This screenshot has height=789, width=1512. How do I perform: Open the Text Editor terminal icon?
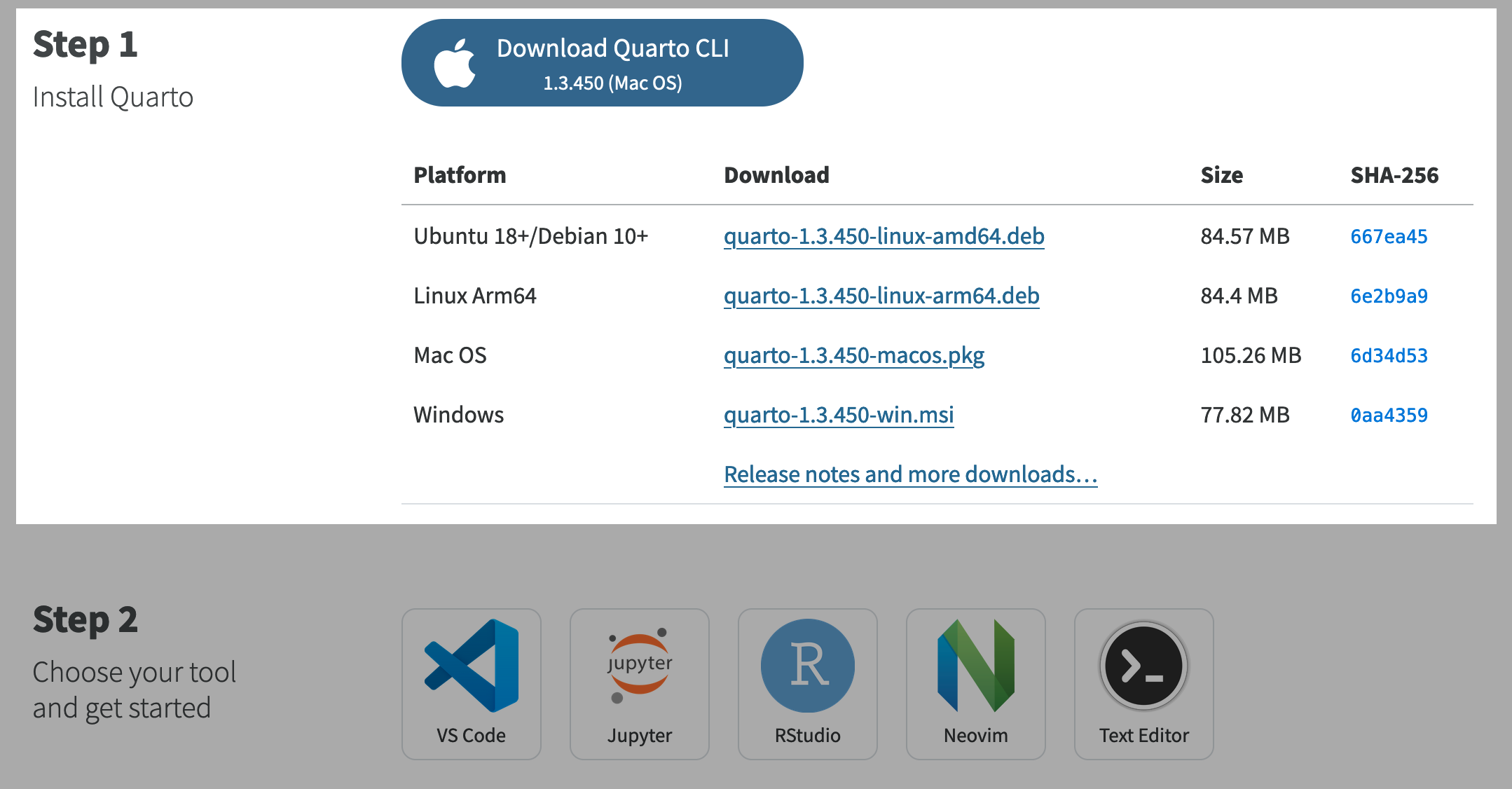pyautogui.click(x=1144, y=665)
